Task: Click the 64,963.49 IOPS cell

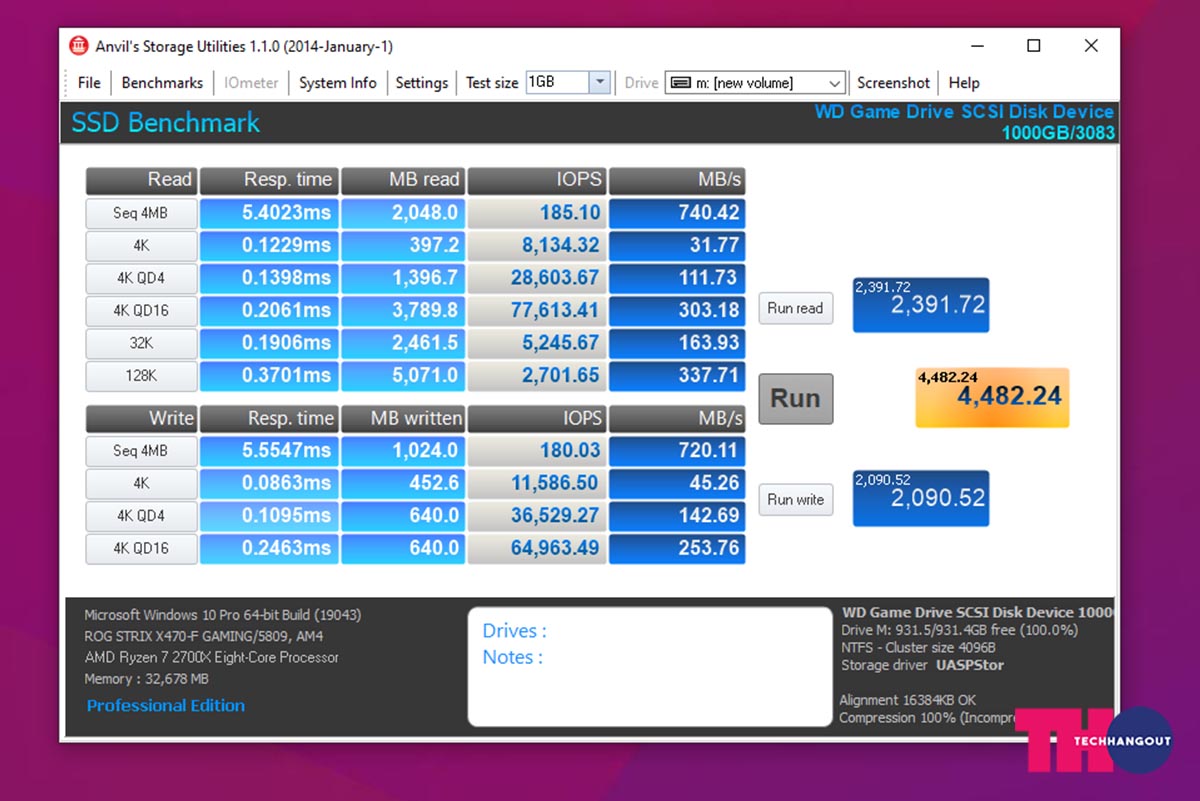Action: point(537,548)
